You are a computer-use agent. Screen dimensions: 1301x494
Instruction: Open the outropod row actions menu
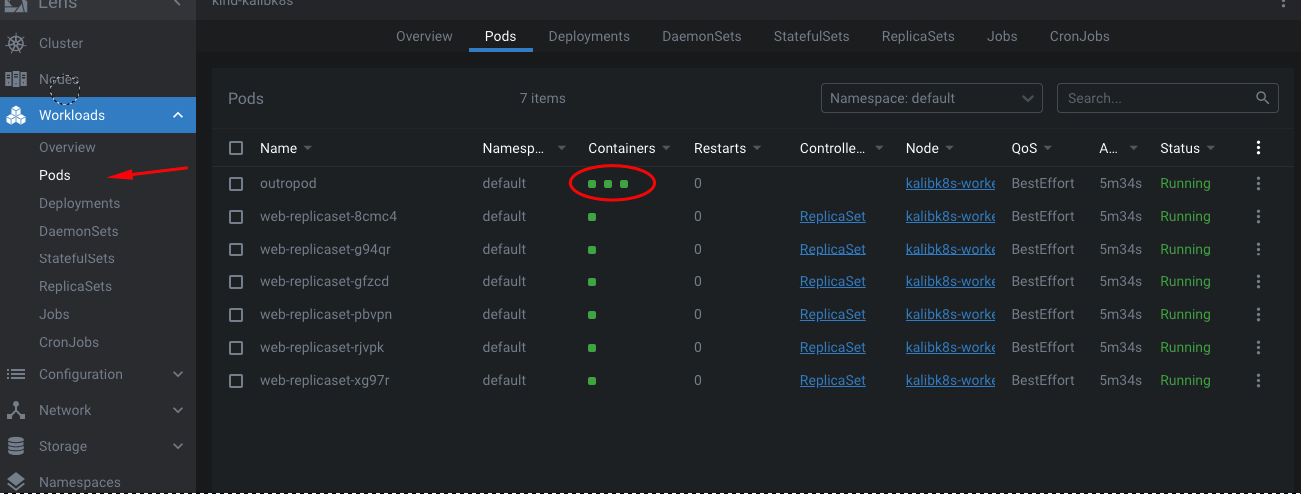1258,184
